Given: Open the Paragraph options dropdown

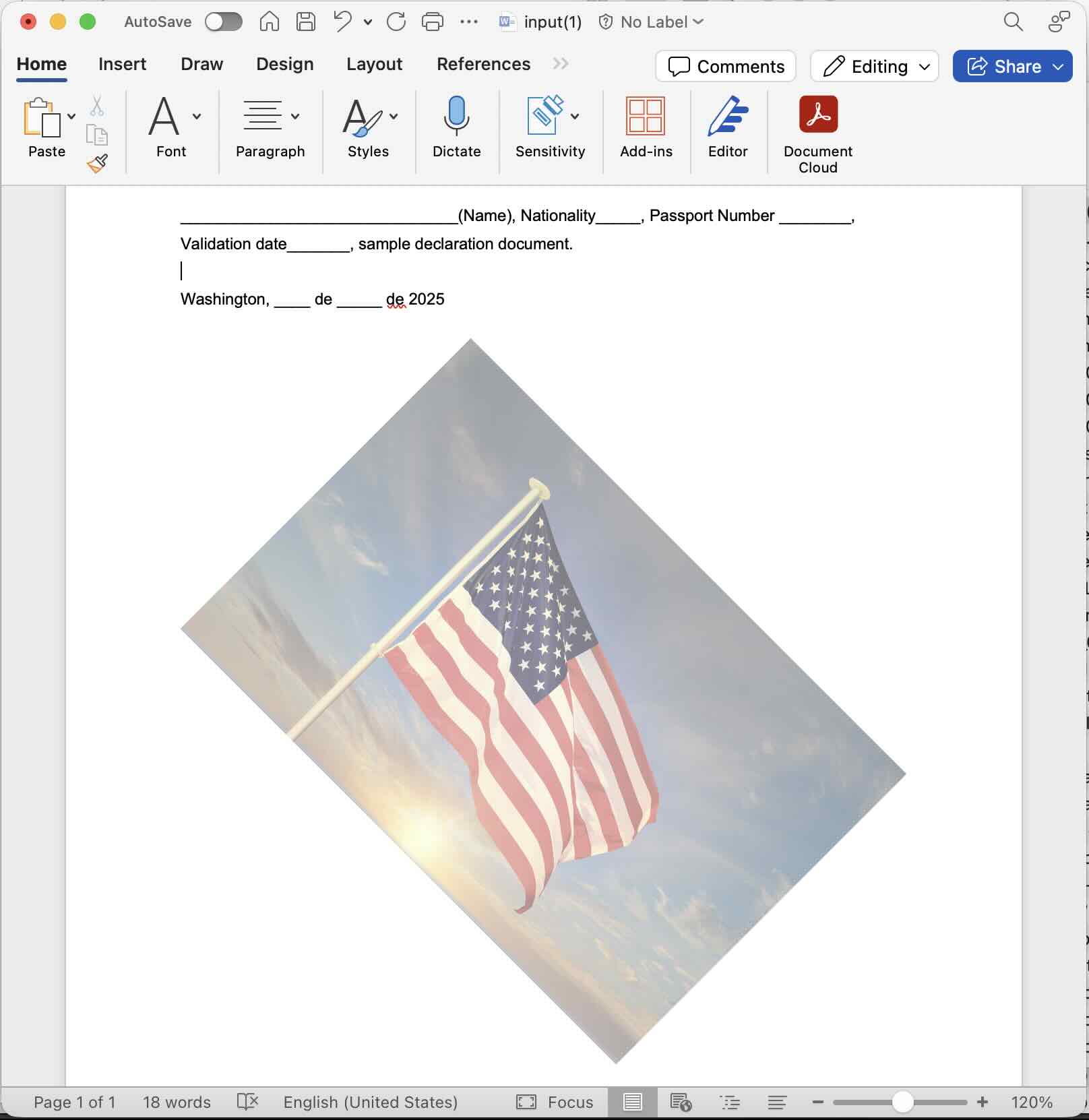Looking at the screenshot, I should point(297,115).
